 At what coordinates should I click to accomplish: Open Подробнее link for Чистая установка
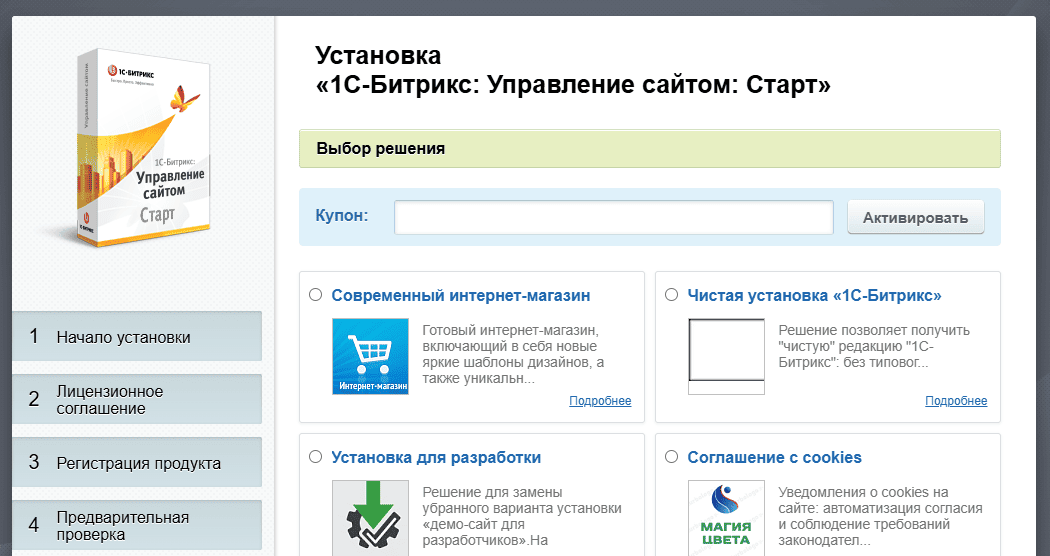956,401
